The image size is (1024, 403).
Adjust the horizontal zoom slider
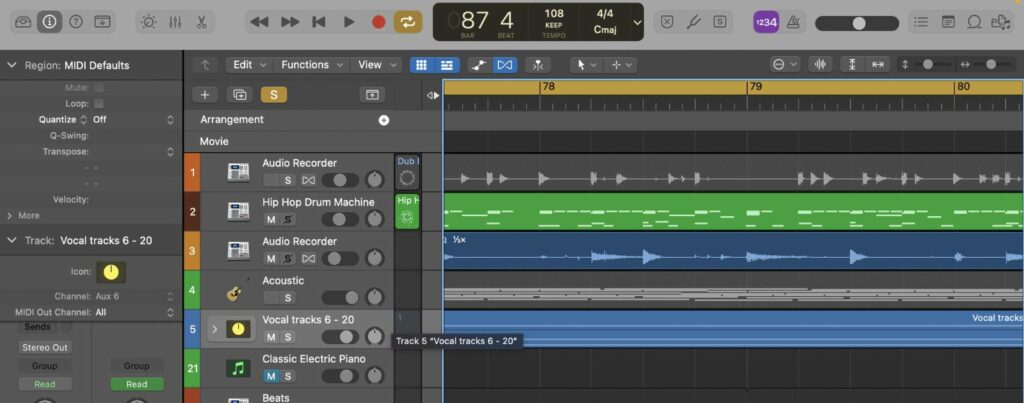(x=991, y=65)
